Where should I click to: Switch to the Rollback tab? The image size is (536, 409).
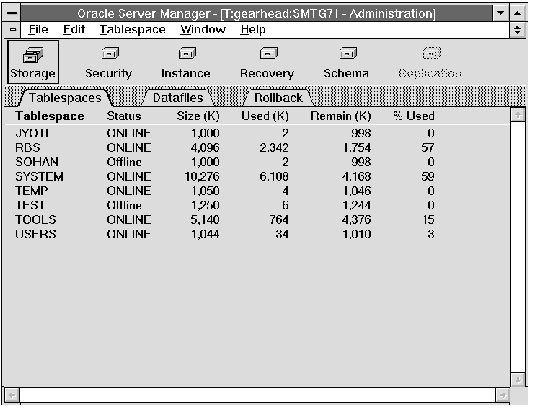[279, 97]
